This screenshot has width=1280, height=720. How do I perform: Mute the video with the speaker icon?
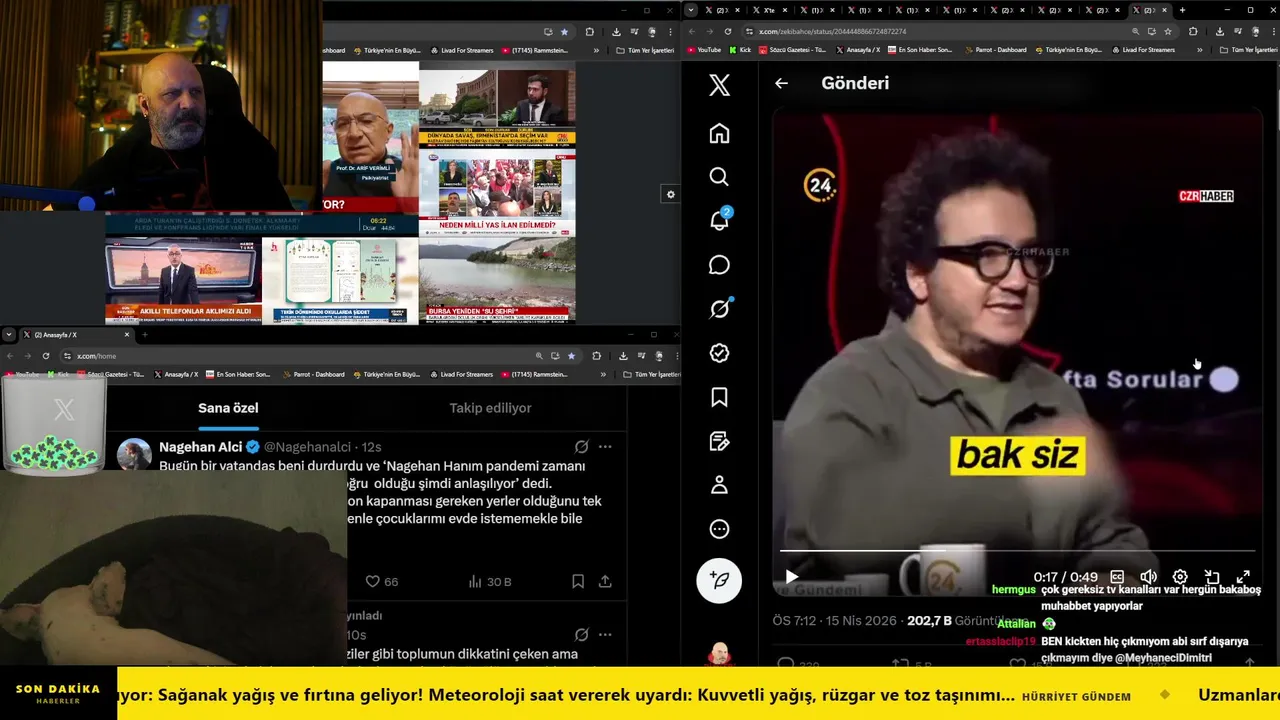[x=1148, y=577]
